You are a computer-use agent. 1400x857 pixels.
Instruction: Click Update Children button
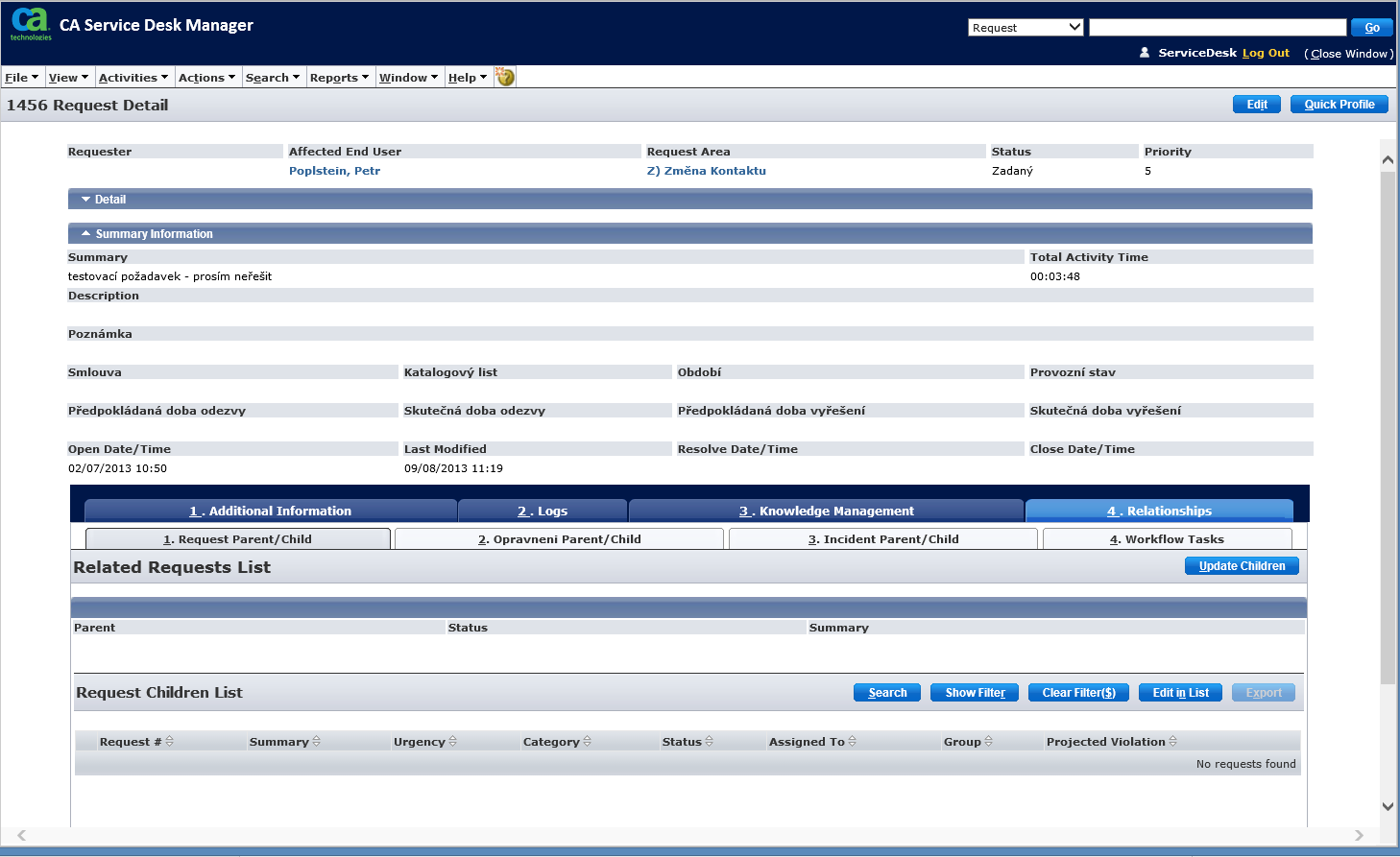tap(1242, 566)
